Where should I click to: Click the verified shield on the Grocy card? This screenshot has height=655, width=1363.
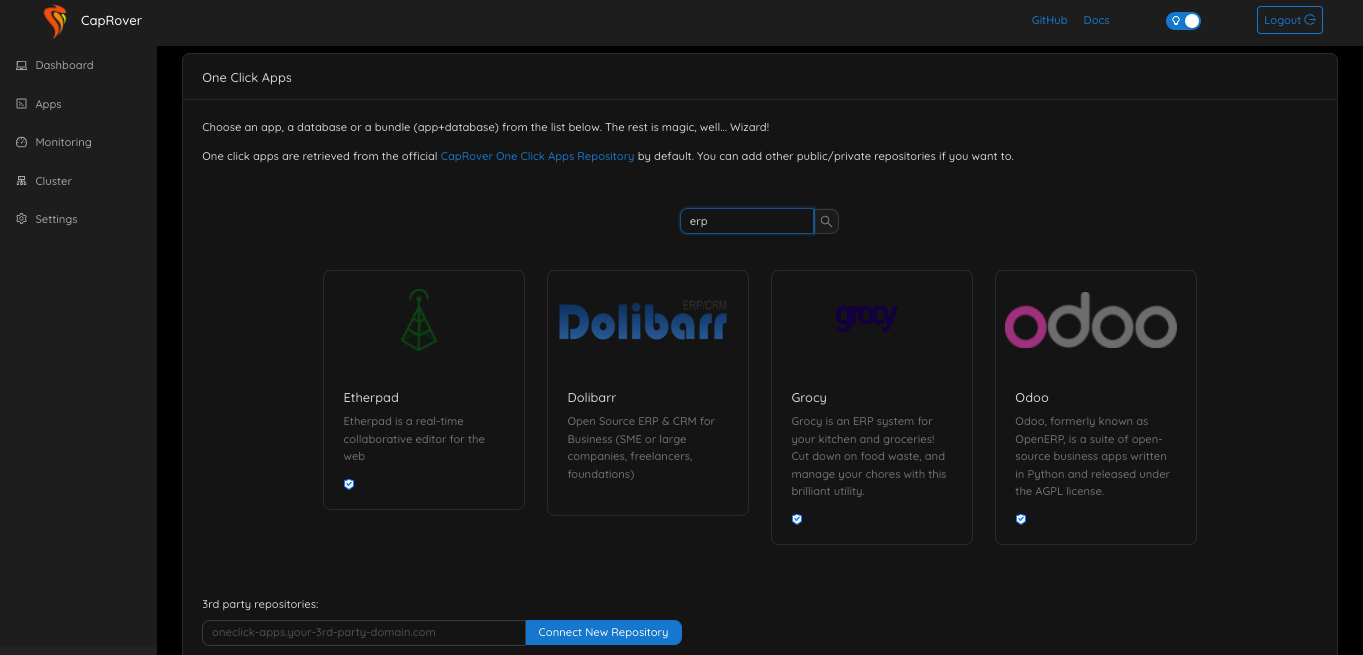[x=797, y=519]
